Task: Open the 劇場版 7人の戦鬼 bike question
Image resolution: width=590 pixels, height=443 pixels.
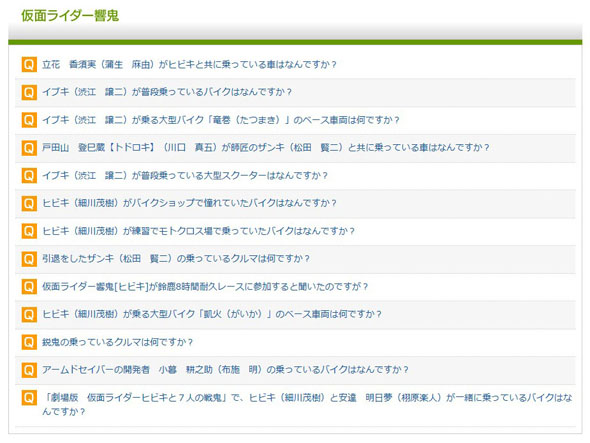Action: pos(307,405)
